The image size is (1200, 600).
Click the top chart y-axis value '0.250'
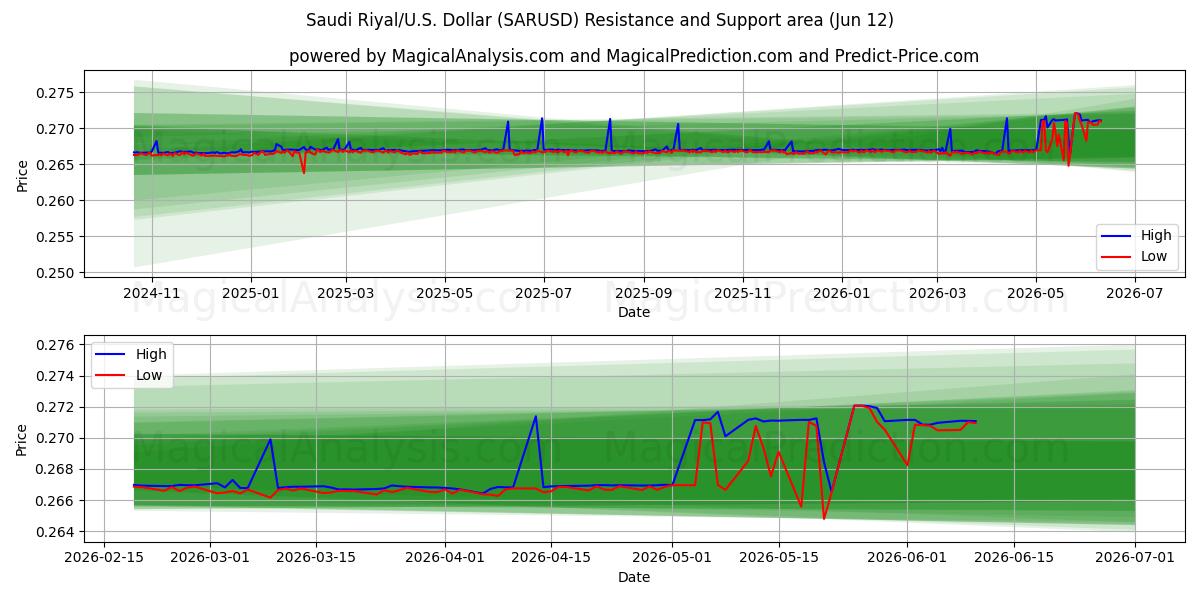tap(57, 273)
